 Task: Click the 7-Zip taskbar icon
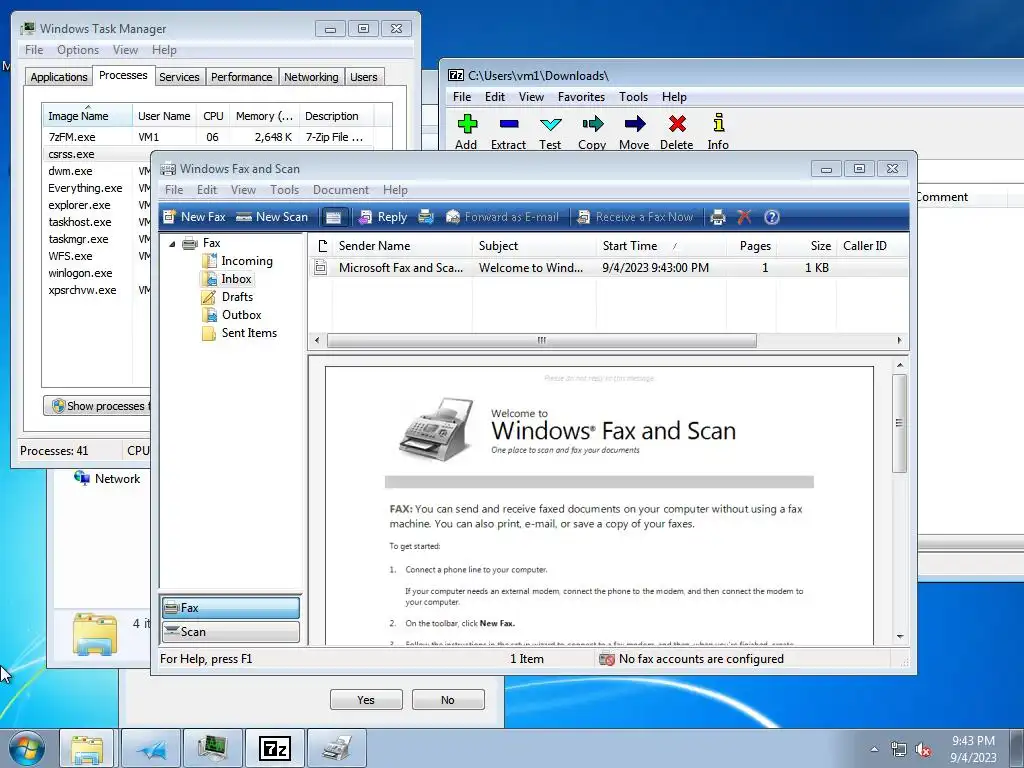(x=275, y=748)
